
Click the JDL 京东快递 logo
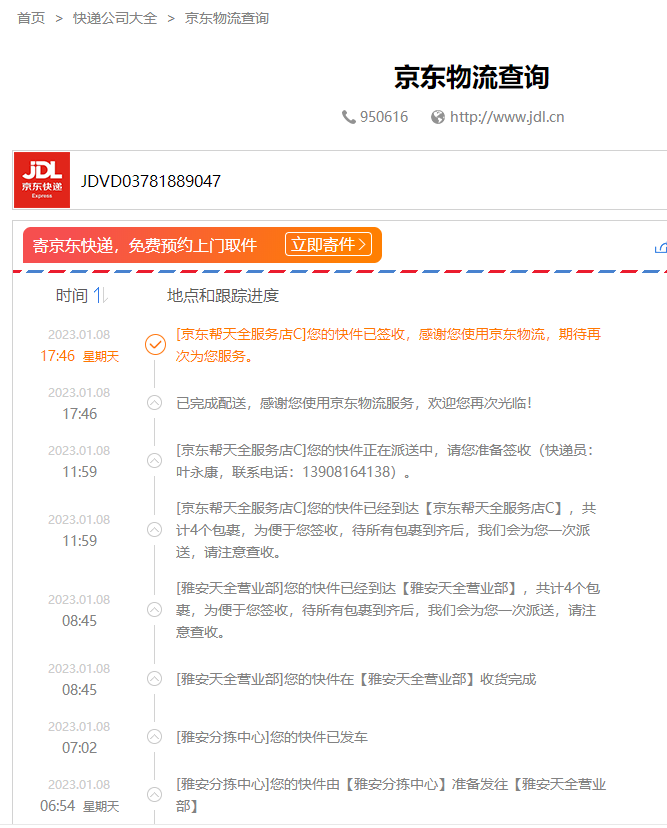click(42, 180)
